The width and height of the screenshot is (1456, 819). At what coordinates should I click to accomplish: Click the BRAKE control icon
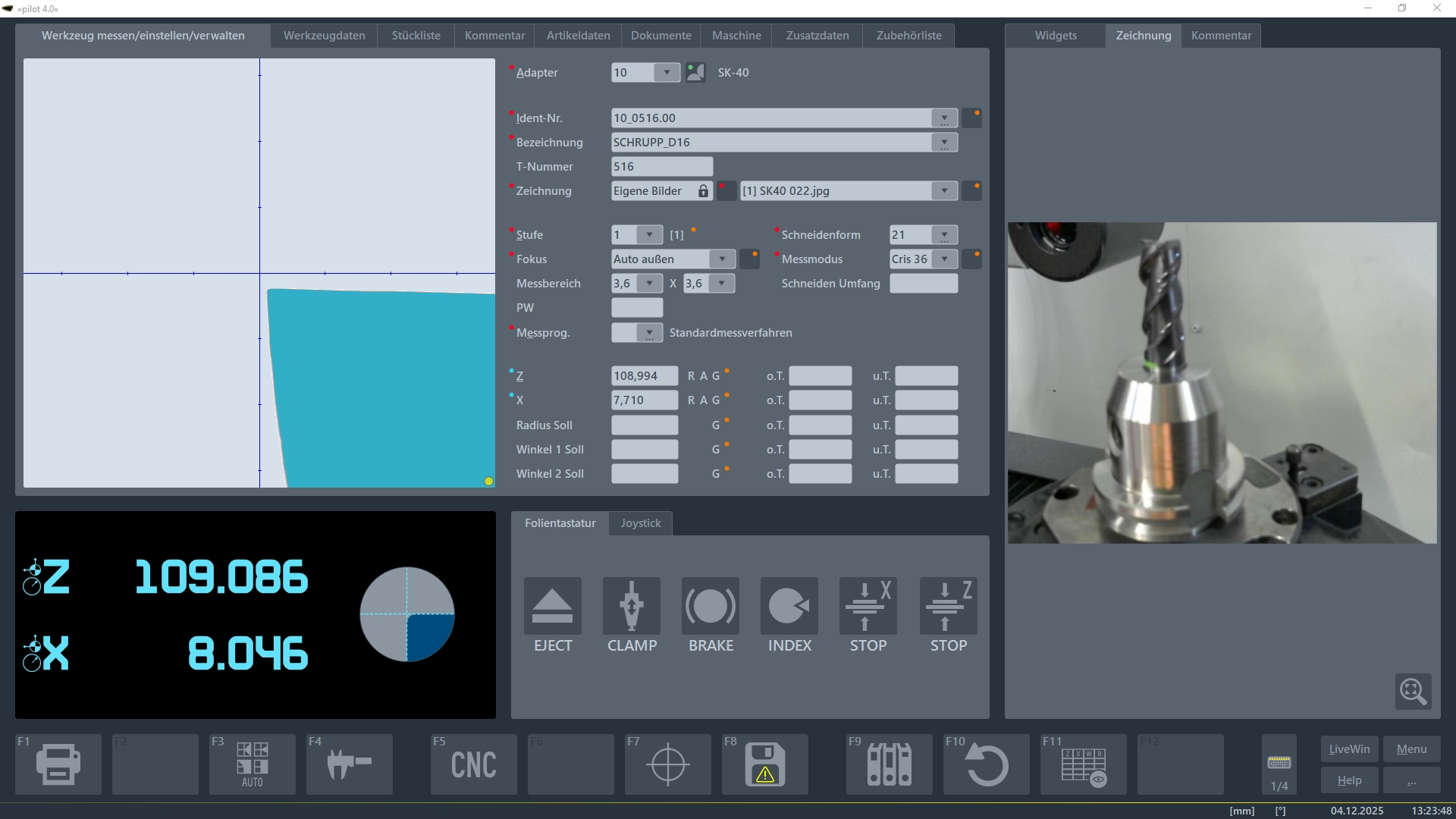710,606
